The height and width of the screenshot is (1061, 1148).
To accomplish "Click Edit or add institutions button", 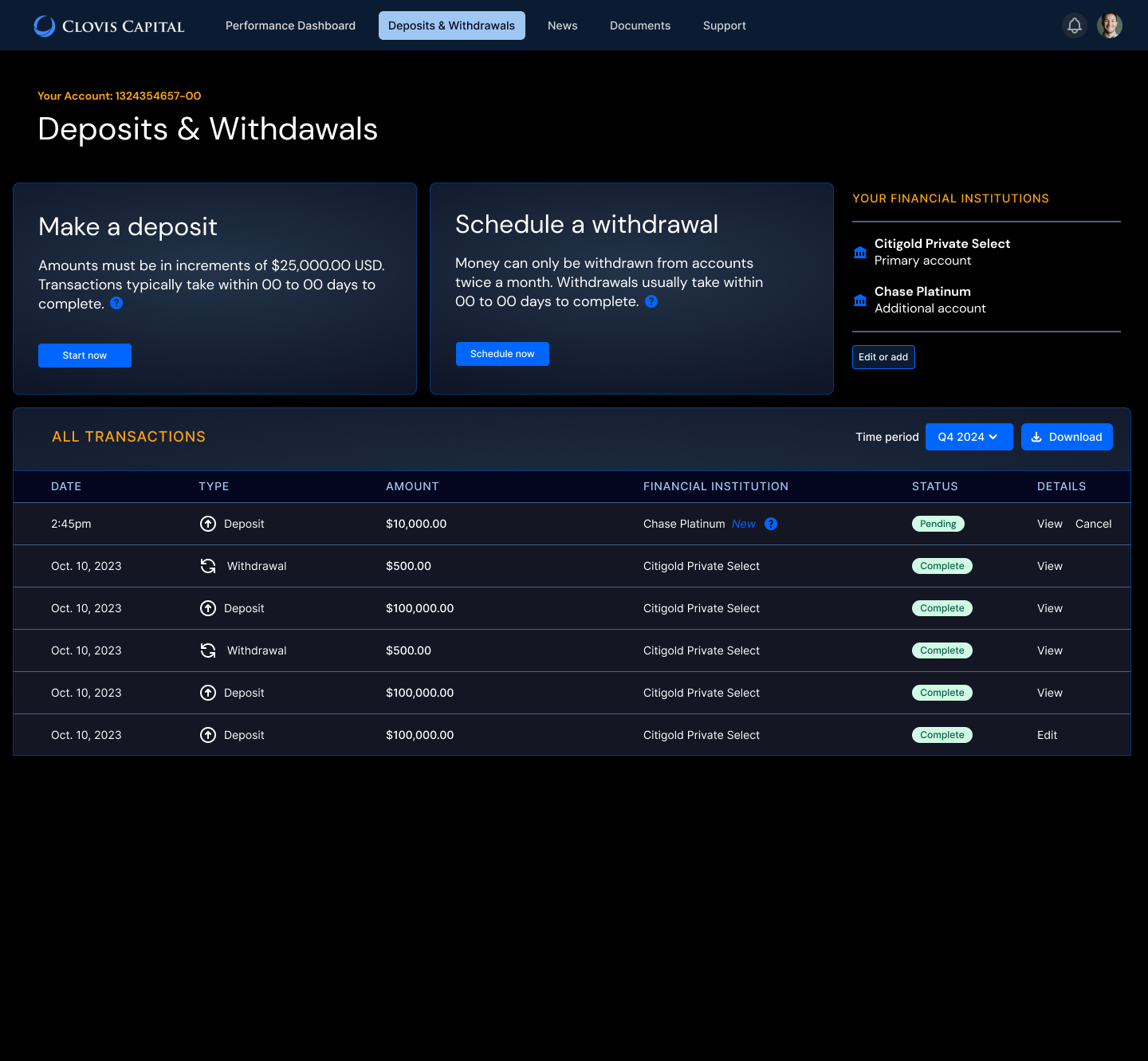I will click(883, 357).
